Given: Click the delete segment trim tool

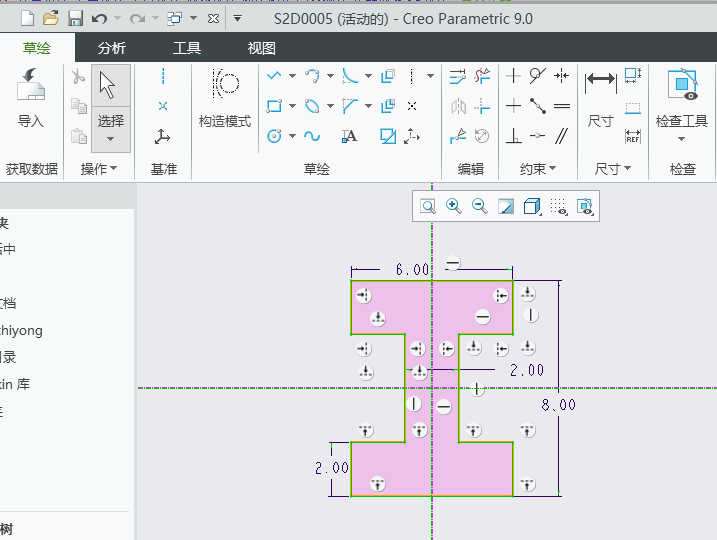Looking at the screenshot, I should pos(482,76).
